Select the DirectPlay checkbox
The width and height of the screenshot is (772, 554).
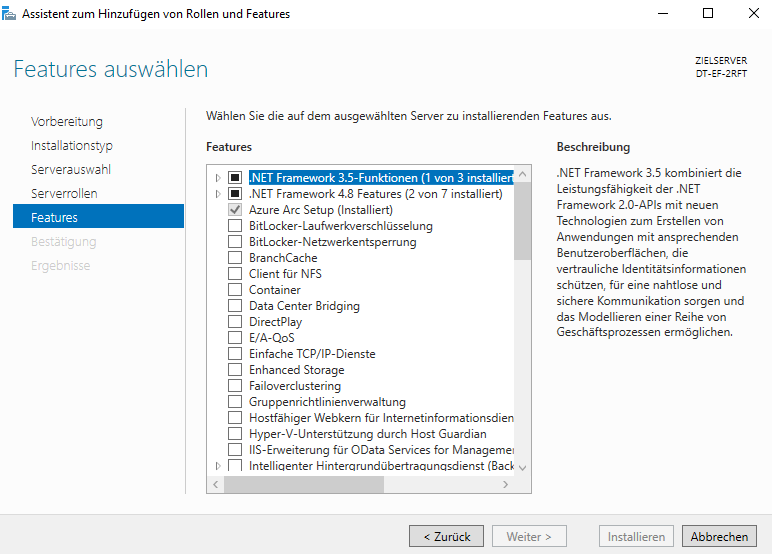point(235,322)
